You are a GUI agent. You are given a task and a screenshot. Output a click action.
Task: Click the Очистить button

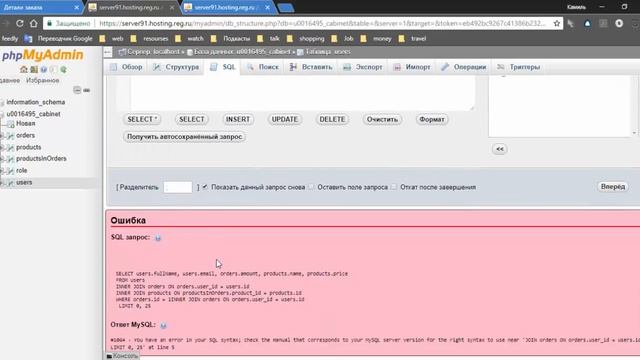(x=382, y=119)
